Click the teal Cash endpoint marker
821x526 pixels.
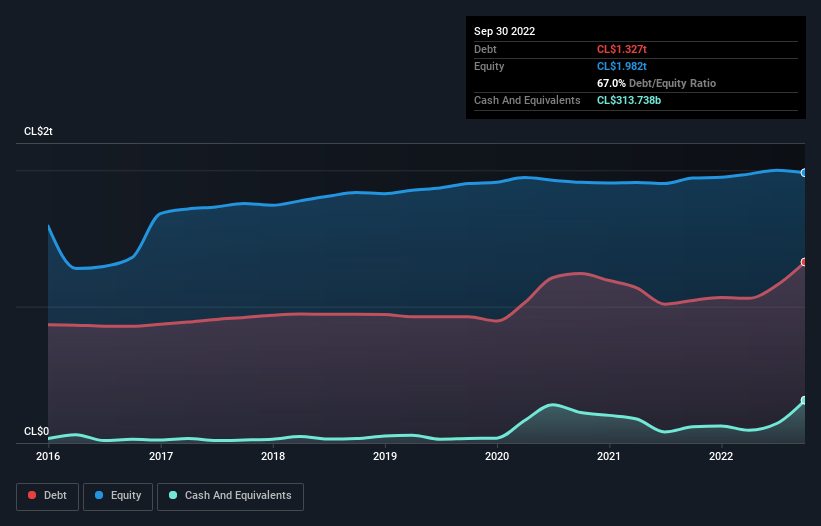(x=804, y=400)
